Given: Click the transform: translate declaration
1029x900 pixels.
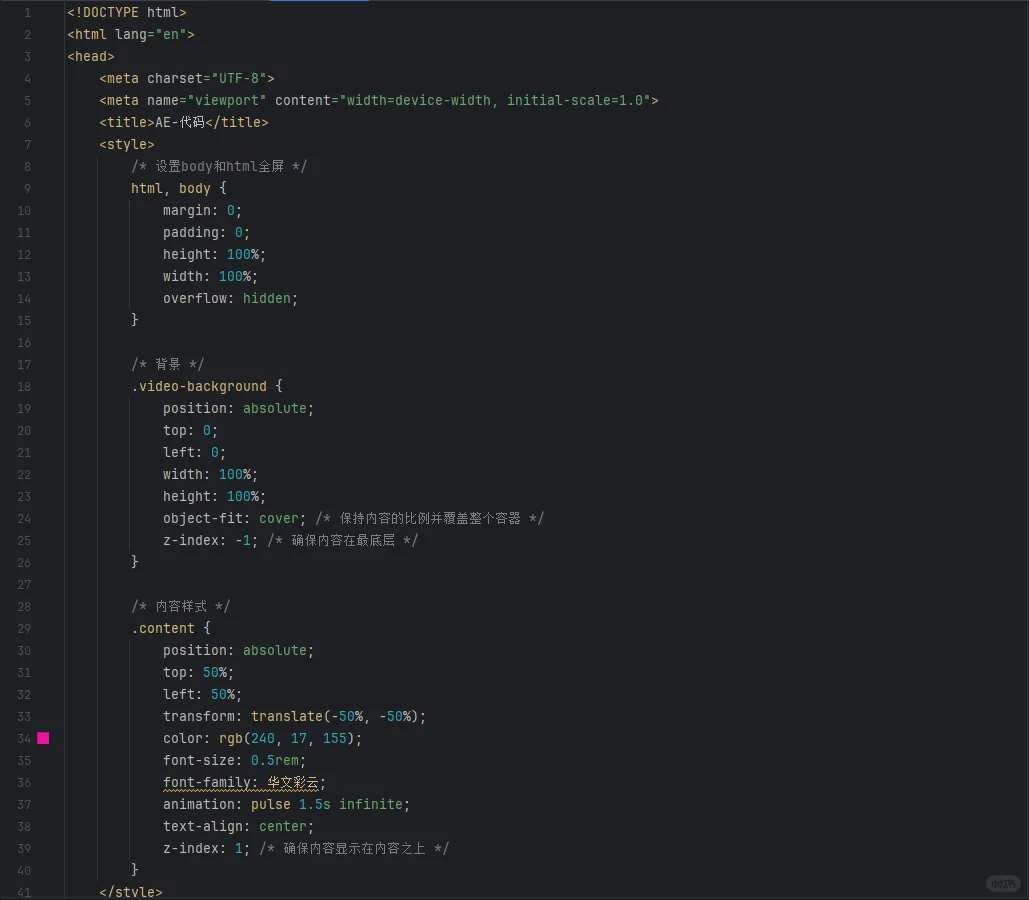Looking at the screenshot, I should coord(295,716).
